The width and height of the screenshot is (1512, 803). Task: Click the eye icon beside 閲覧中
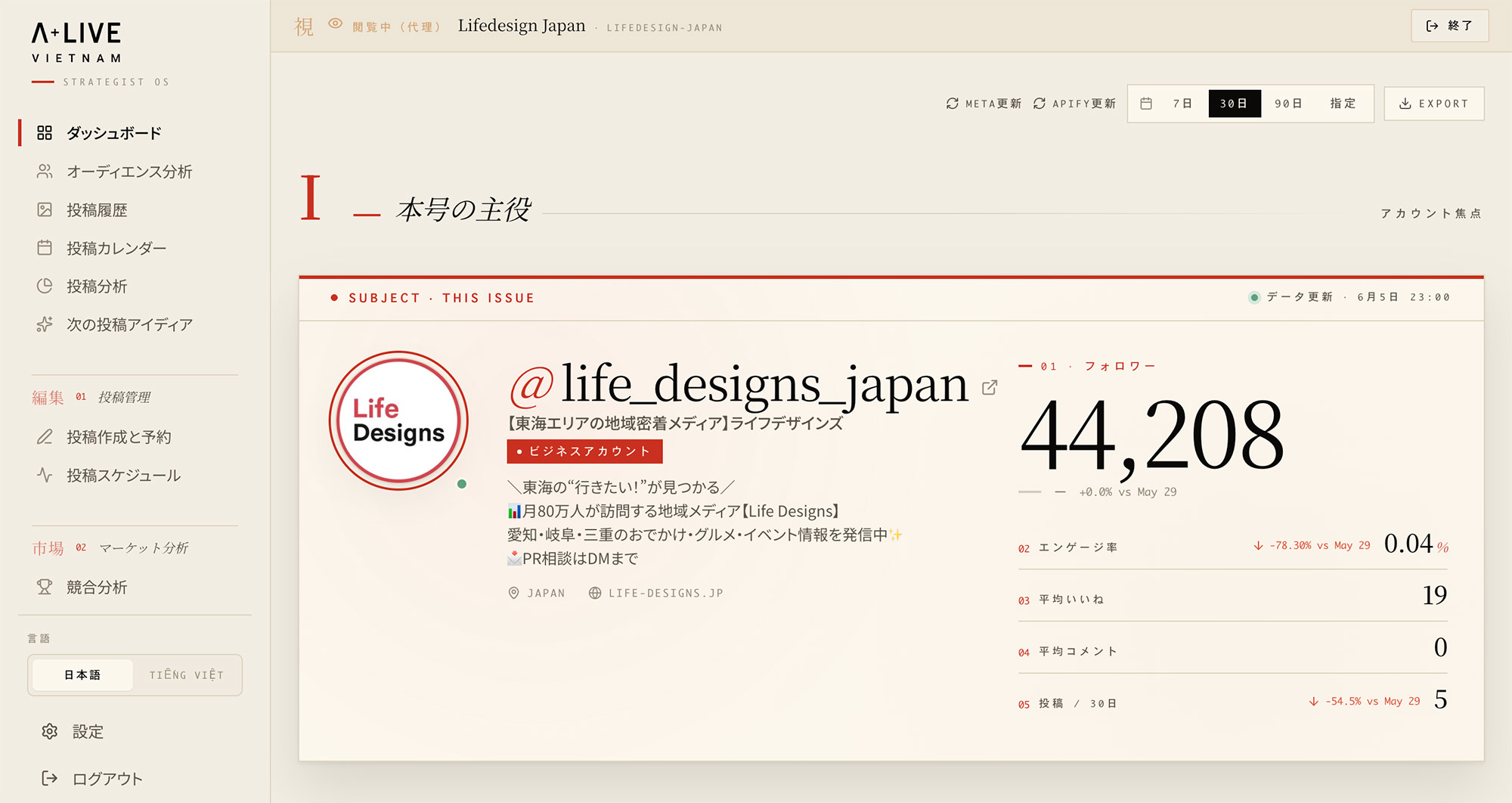click(x=335, y=24)
